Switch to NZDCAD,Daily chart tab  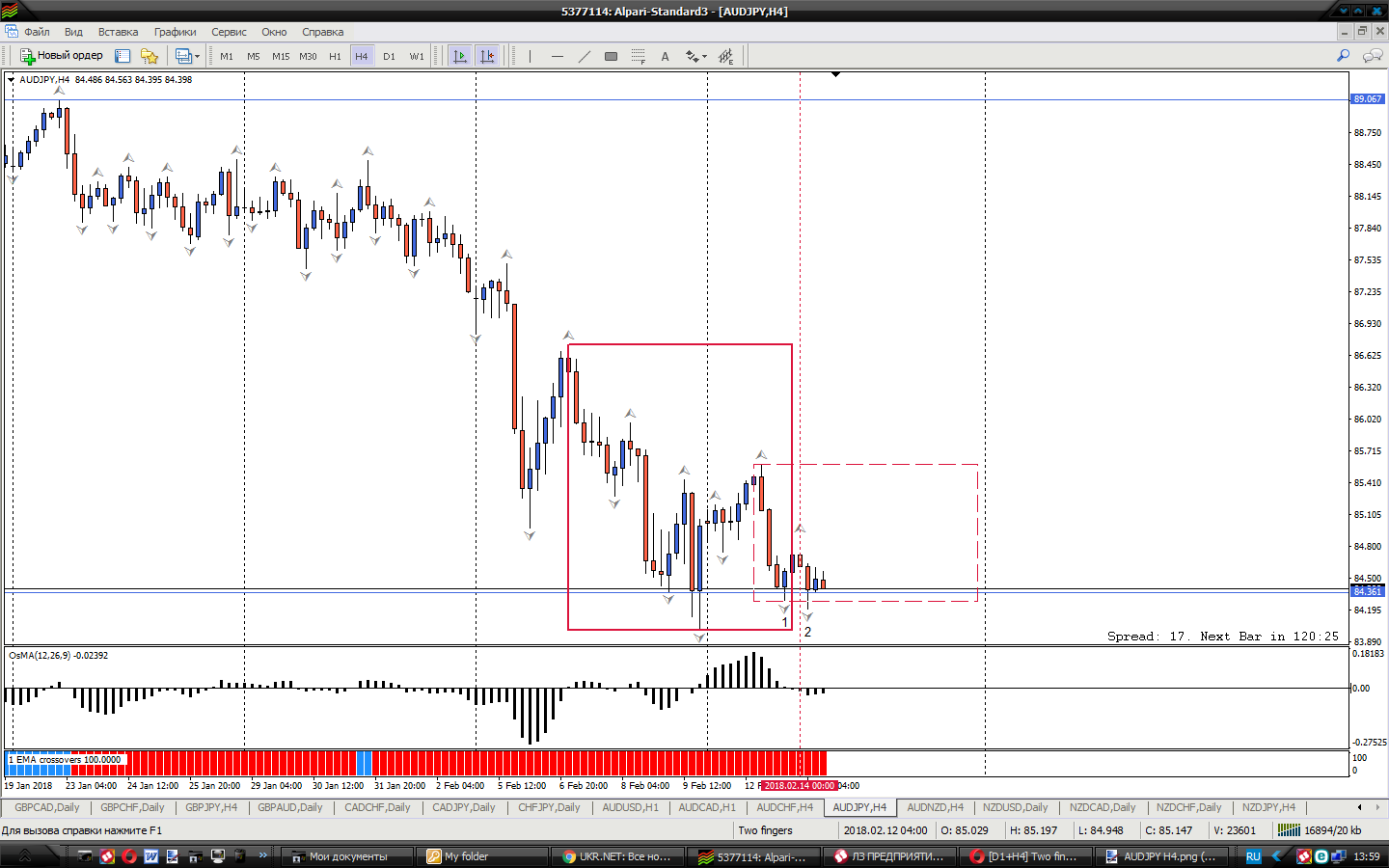(x=1103, y=807)
